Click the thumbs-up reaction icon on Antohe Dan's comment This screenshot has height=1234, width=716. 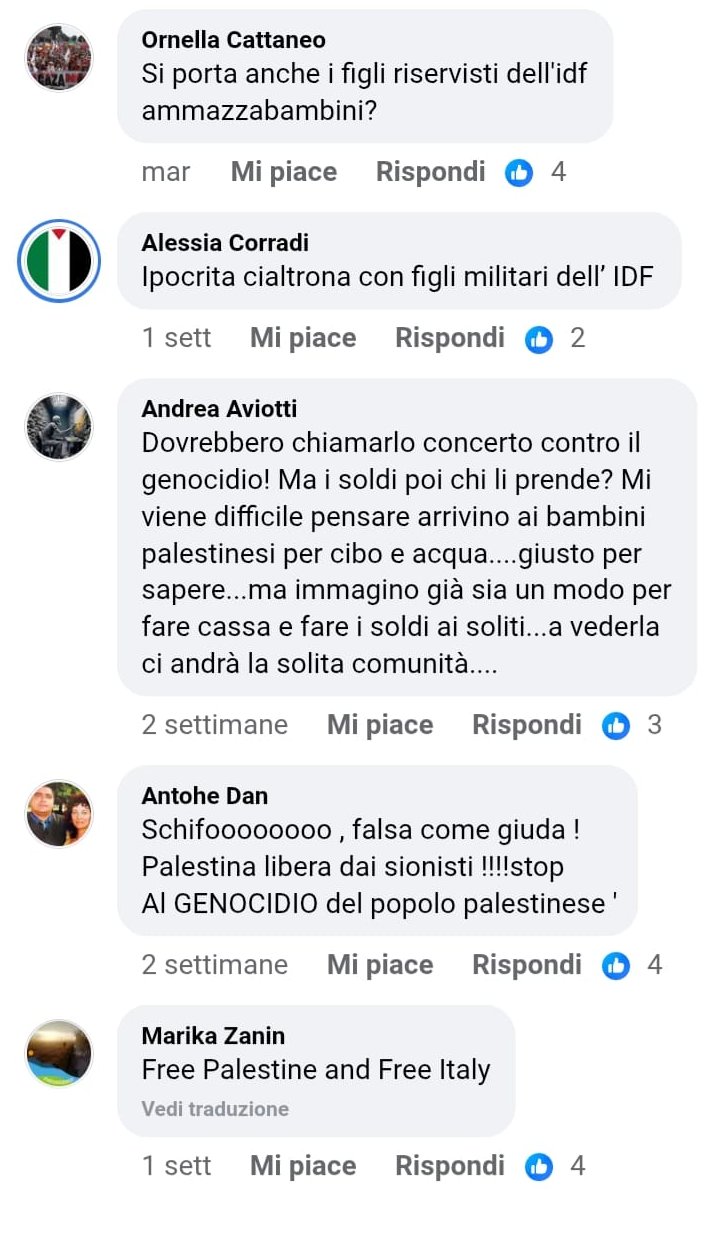pos(616,966)
